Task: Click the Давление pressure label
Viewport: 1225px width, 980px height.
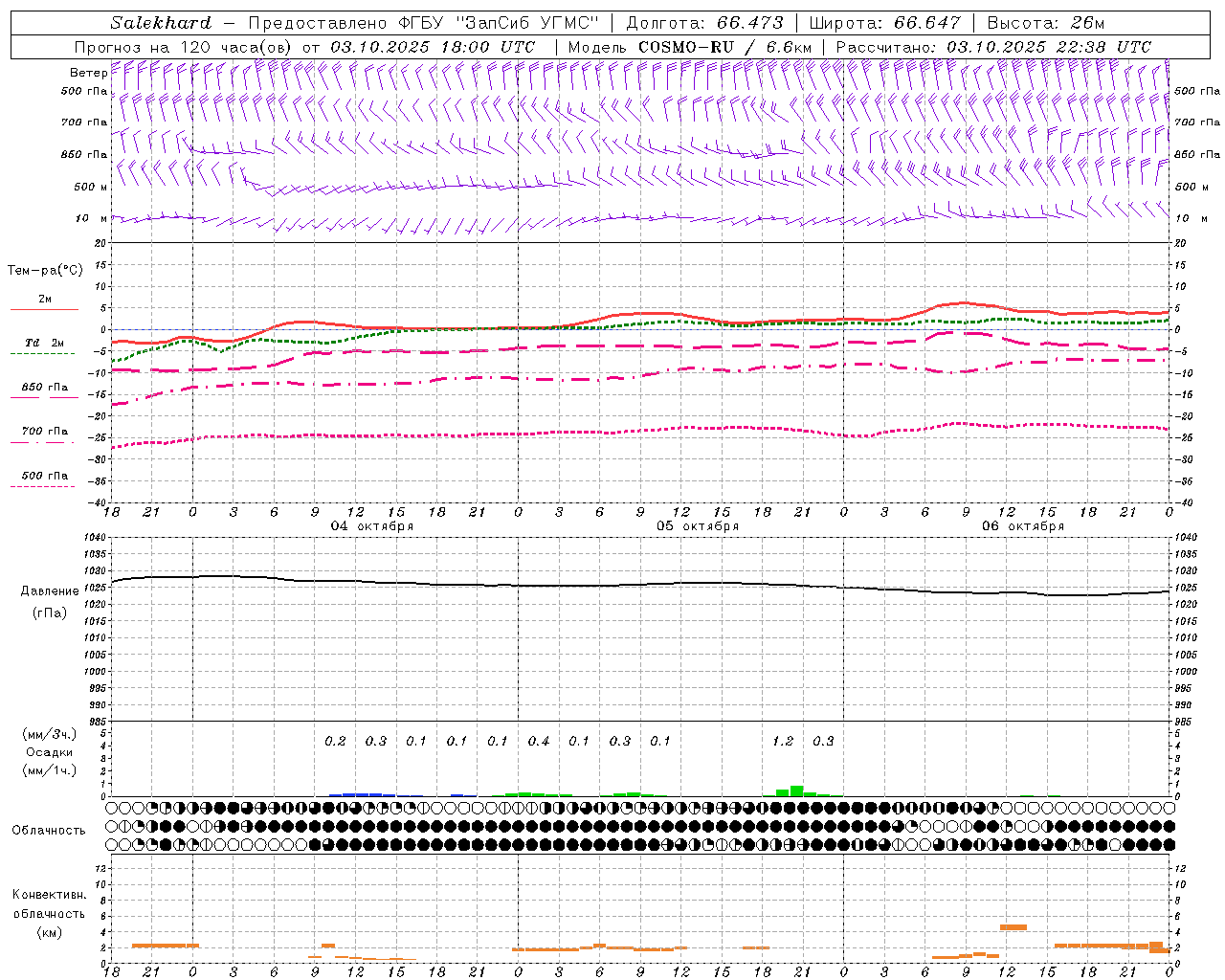Action: (50, 591)
